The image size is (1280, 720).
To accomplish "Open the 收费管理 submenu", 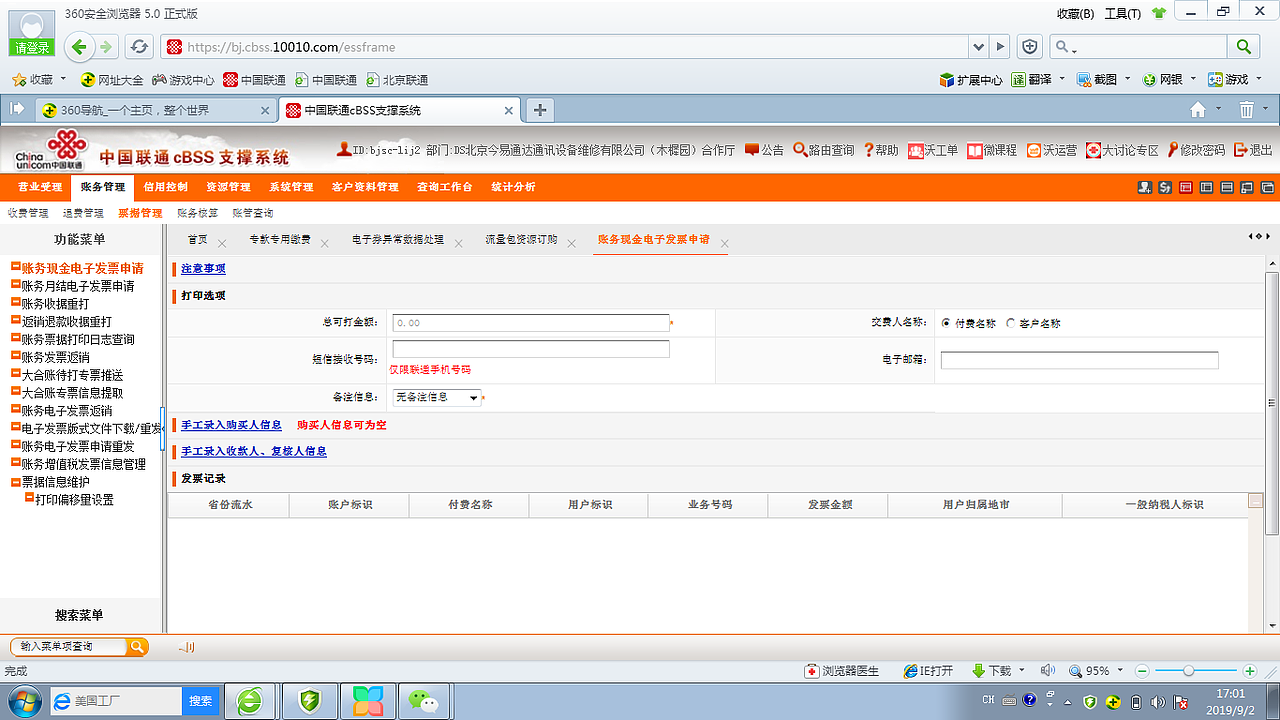I will [28, 213].
